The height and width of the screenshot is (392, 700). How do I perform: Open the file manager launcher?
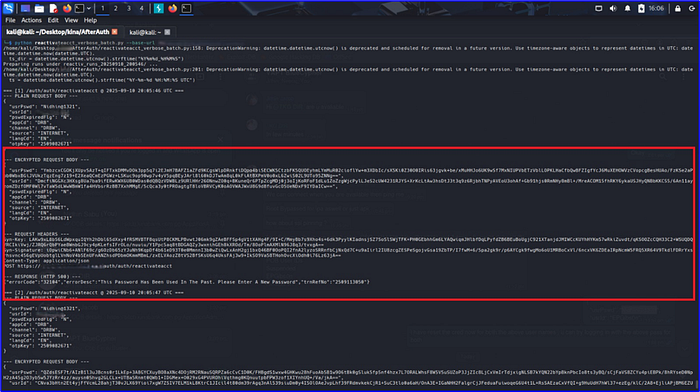tap(39, 8)
